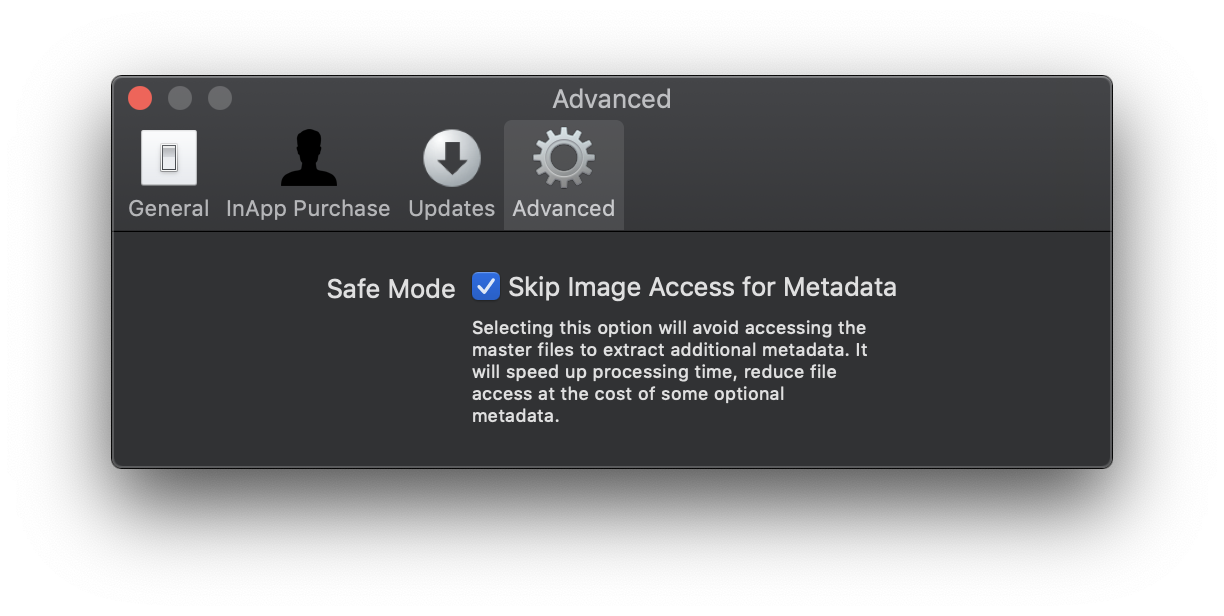Switch to the InApp Purchase tab label

pos(308,208)
